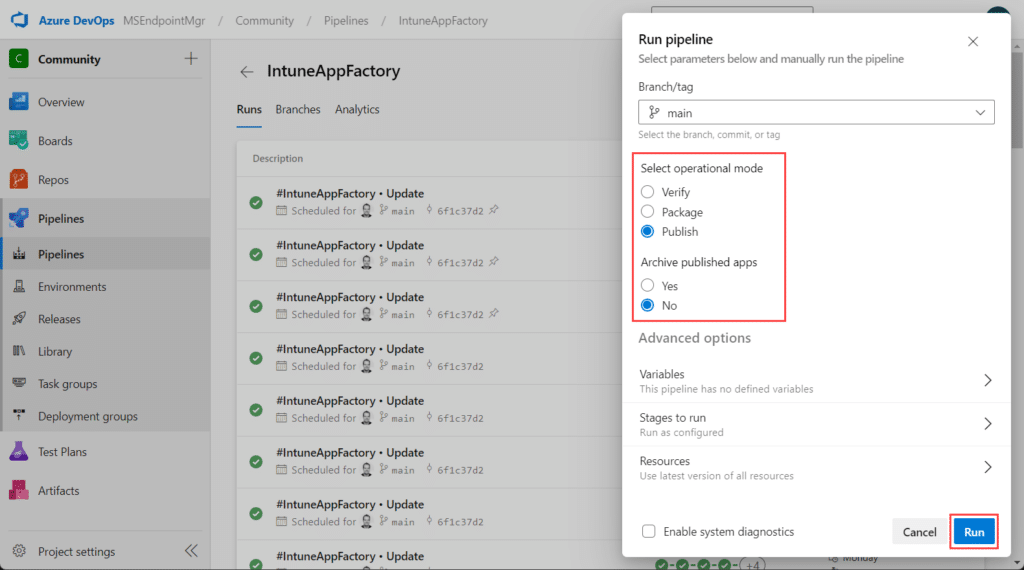Collapse the sidebar with double-chevron icon
Screen dimensions: 1024x570
191,550
